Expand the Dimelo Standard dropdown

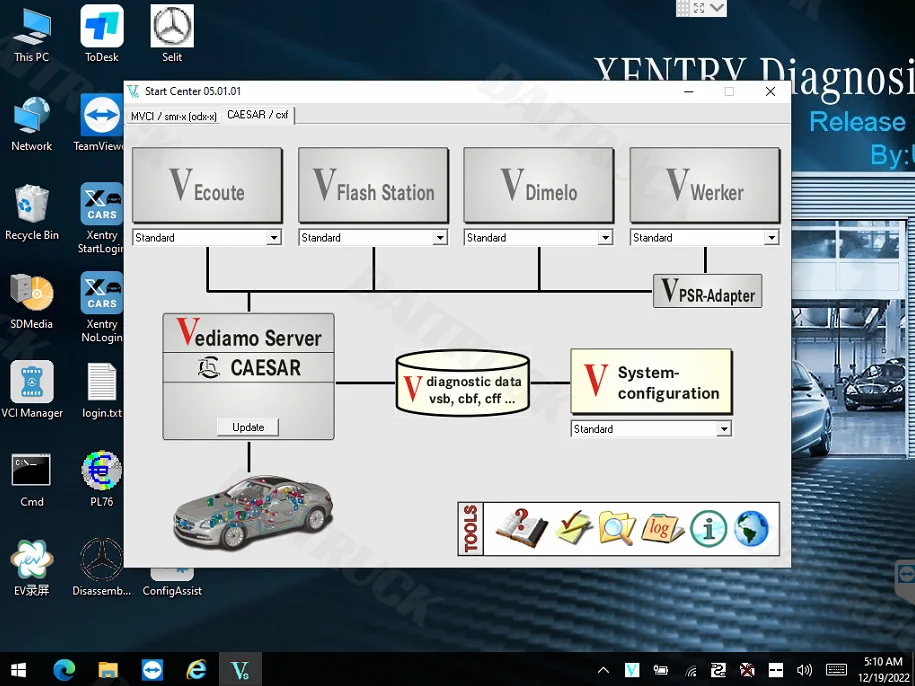pyautogui.click(x=605, y=237)
